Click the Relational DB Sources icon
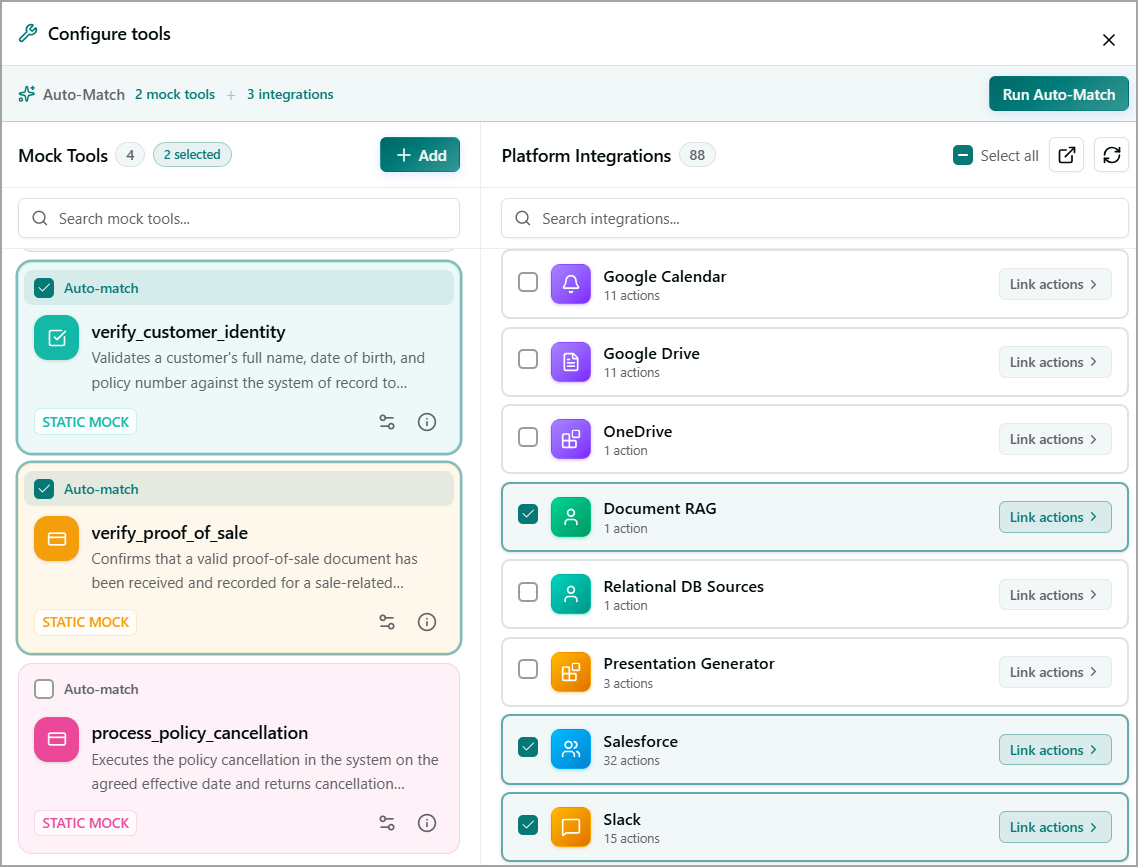Image resolution: width=1138 pixels, height=867 pixels. [570, 594]
